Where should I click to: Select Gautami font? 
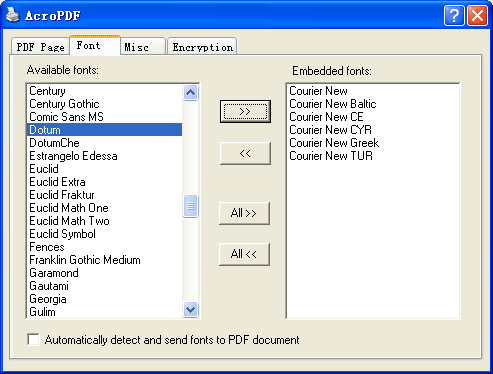coord(104,286)
